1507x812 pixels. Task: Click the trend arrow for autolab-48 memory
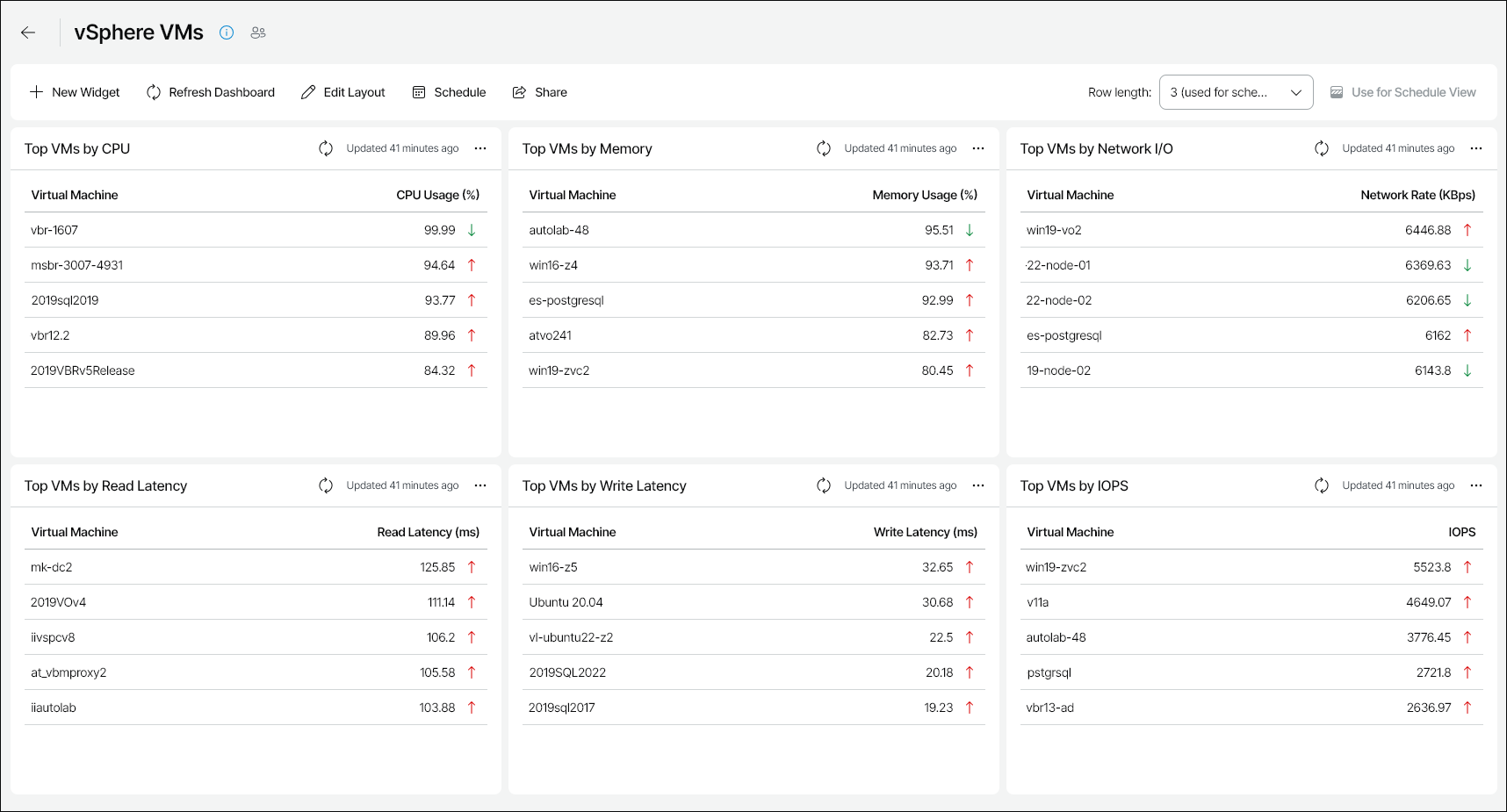(x=970, y=230)
